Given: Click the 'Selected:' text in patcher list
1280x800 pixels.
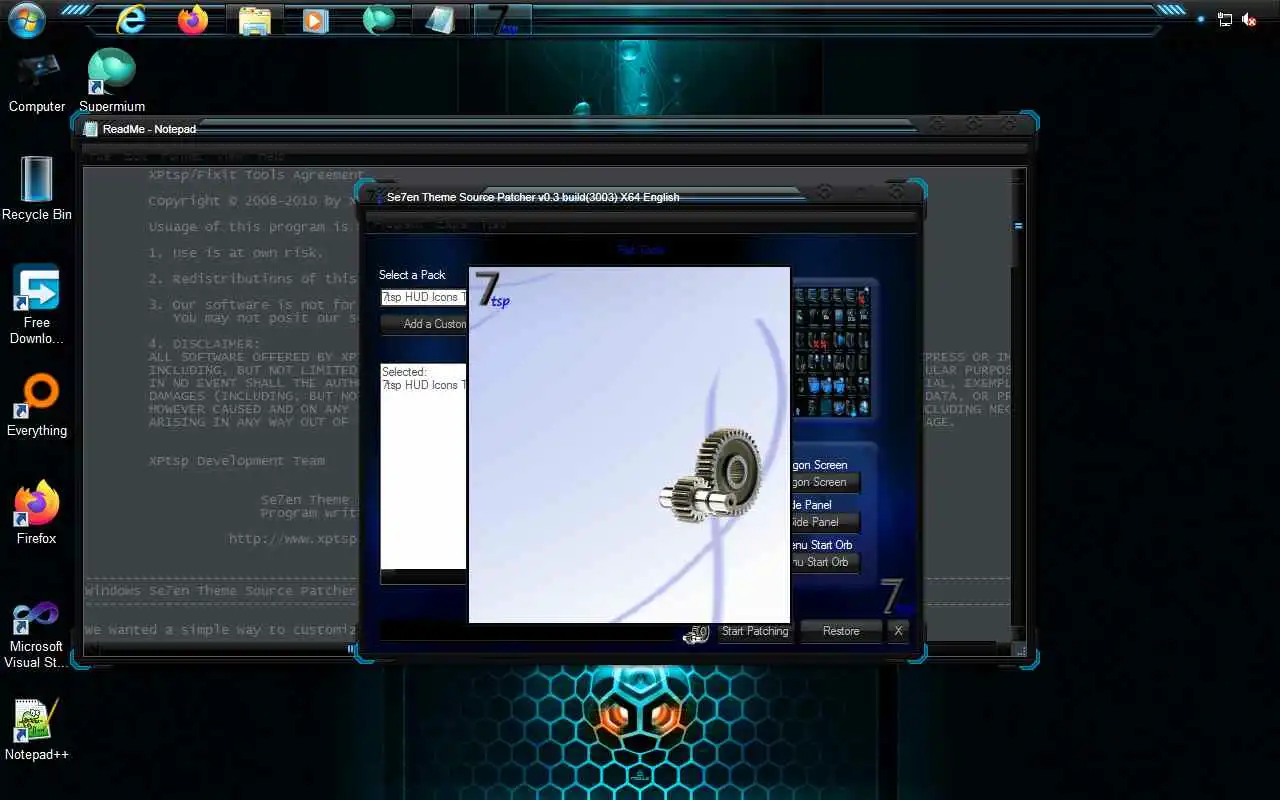Looking at the screenshot, I should pyautogui.click(x=404, y=372).
